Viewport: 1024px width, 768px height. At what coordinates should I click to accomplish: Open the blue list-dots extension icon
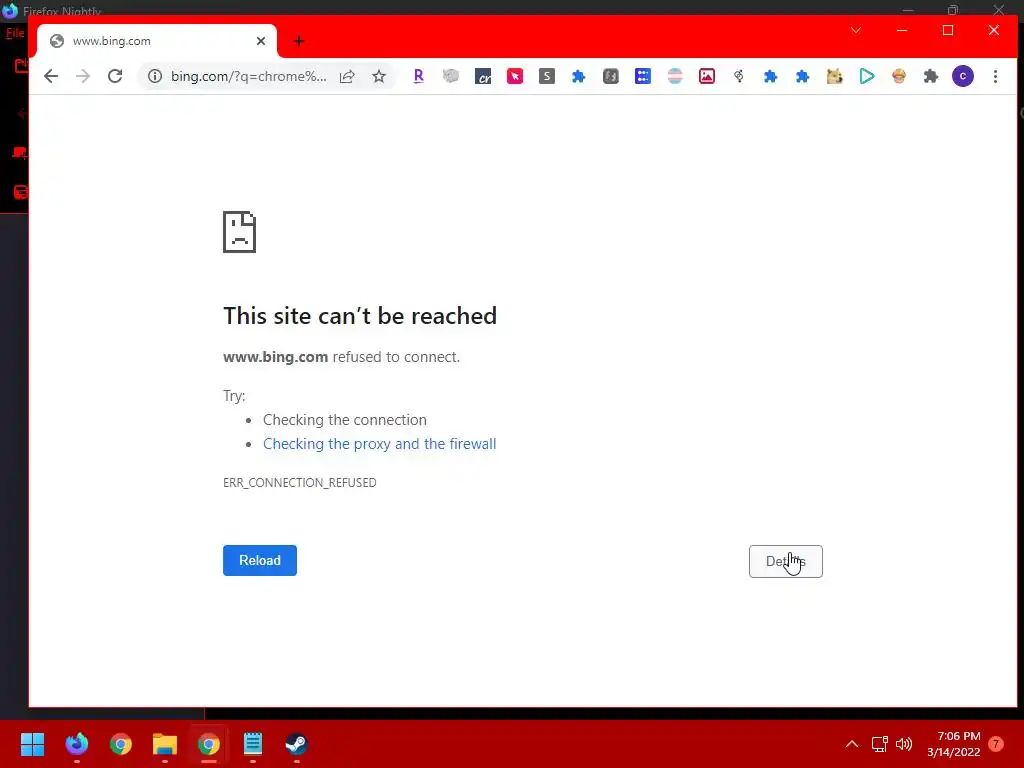tap(643, 76)
